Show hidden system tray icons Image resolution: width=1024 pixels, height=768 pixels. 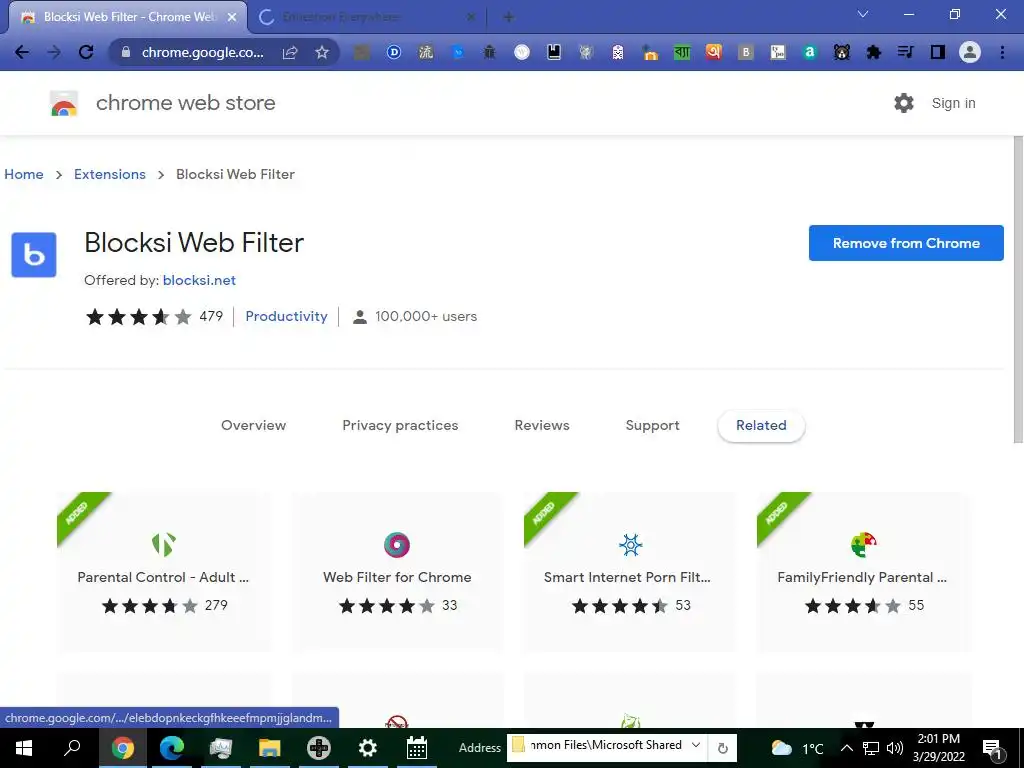[x=846, y=748]
